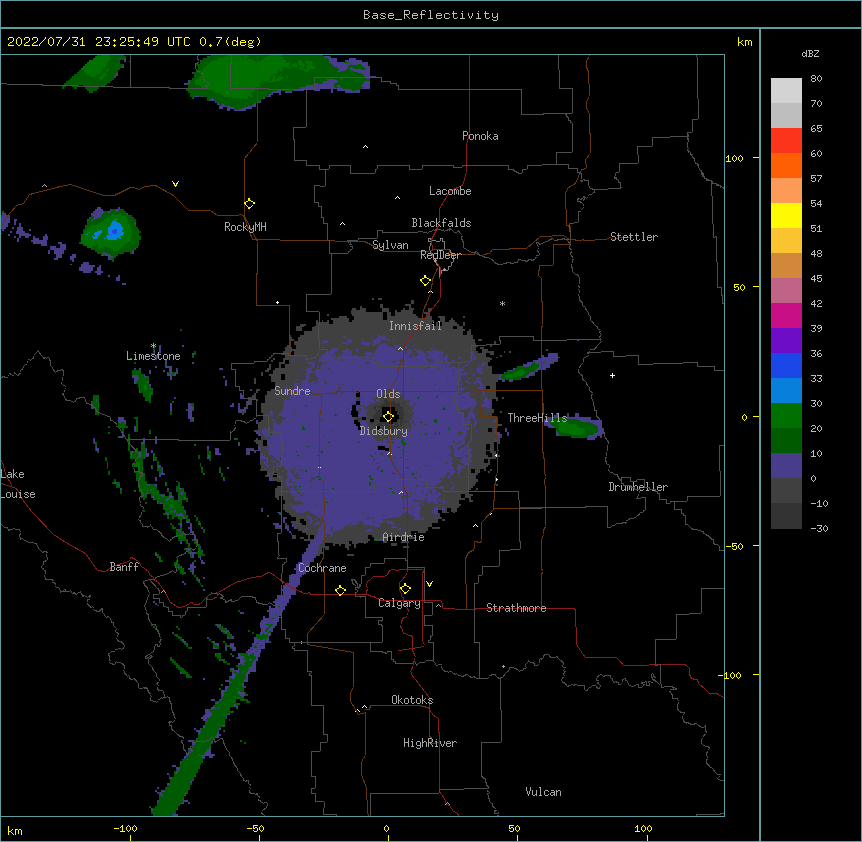The image size is (862, 842).
Task: Click the blue 36 dBZ color swatch
Action: pyautogui.click(x=786, y=365)
